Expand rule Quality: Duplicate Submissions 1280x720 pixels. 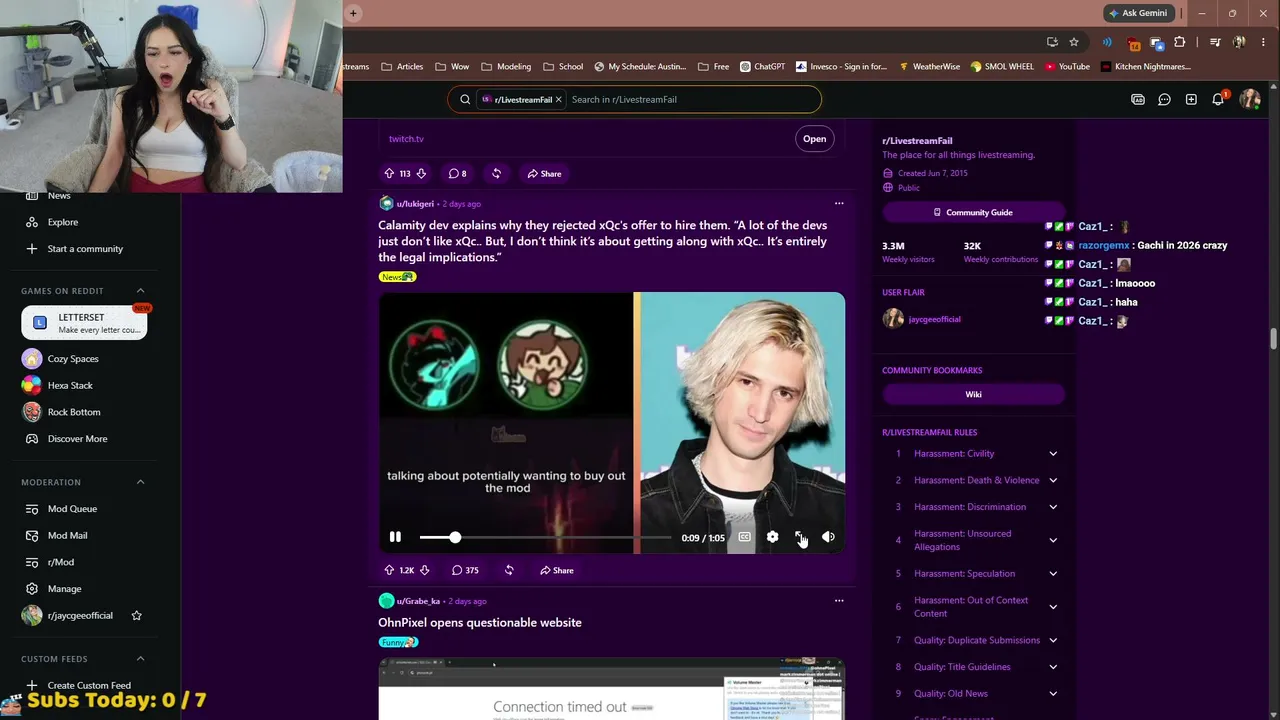(x=1053, y=640)
